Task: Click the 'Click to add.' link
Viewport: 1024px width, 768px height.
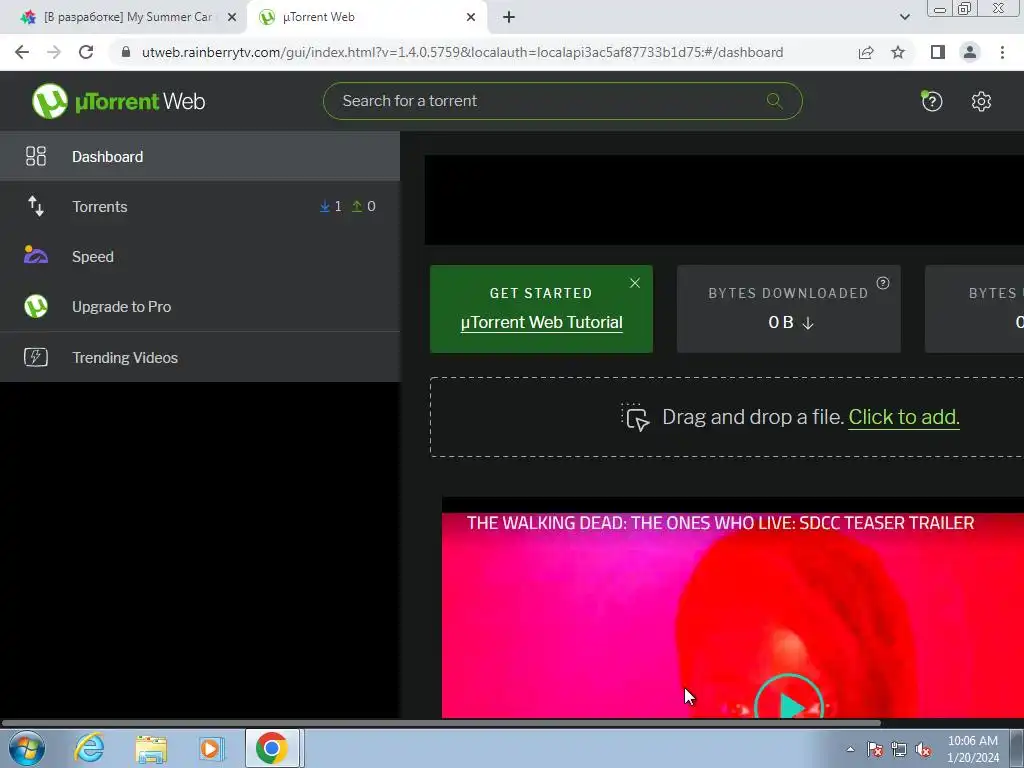Action: (x=904, y=417)
